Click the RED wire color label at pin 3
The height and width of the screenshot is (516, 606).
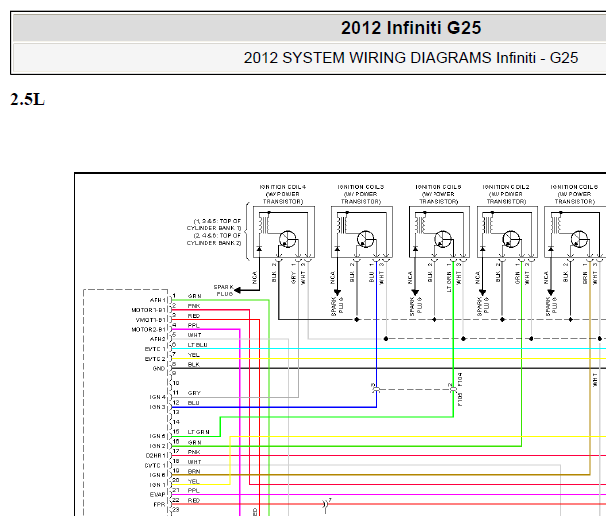coord(194,316)
